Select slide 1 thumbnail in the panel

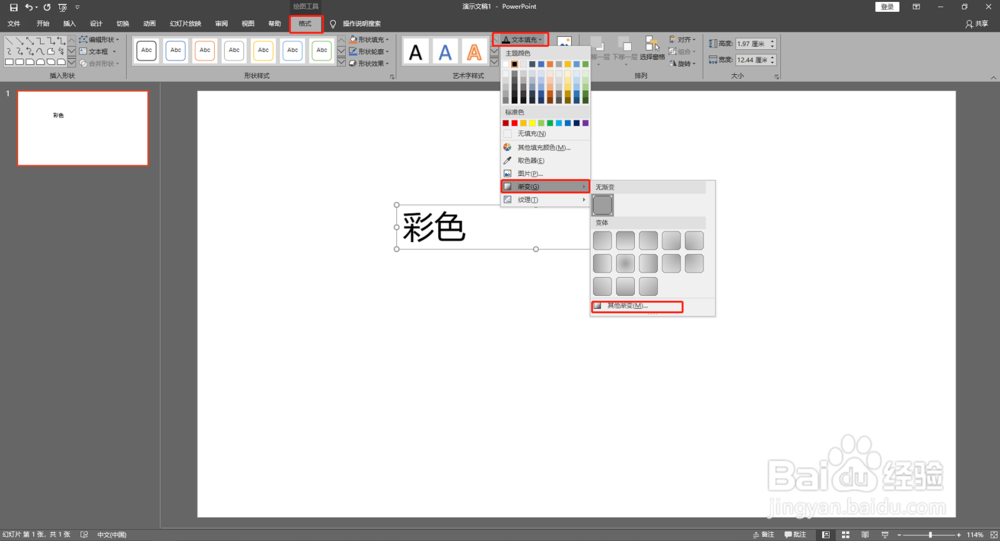pos(83,128)
